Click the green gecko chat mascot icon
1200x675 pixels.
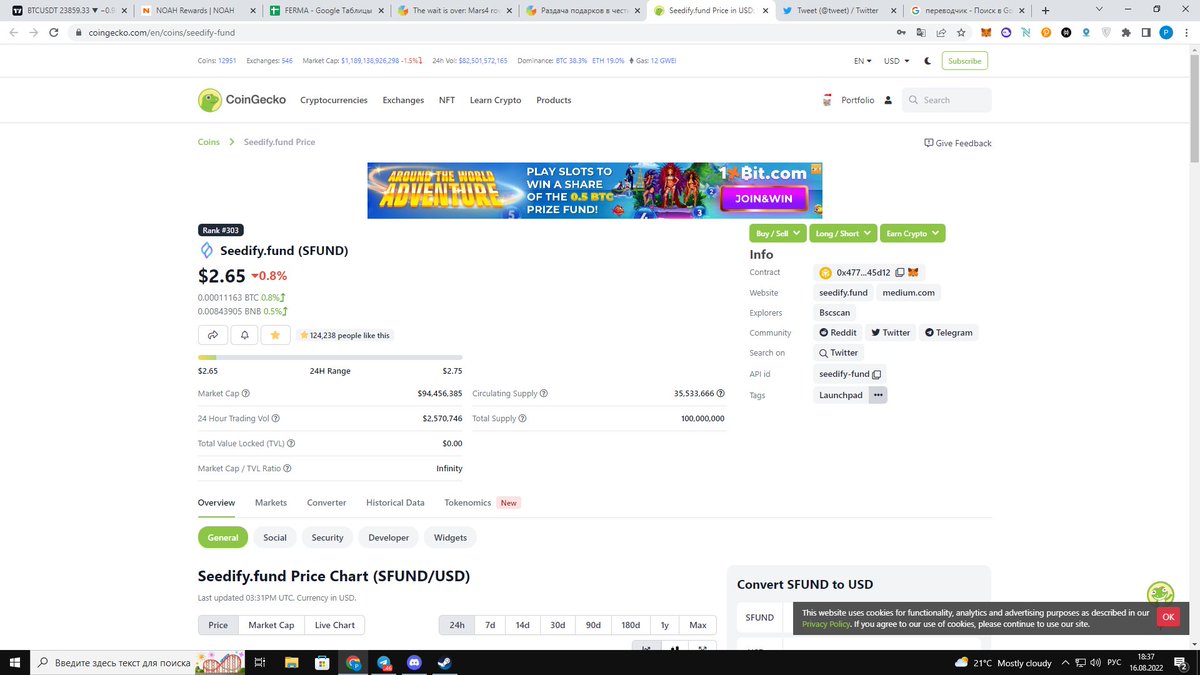pyautogui.click(x=1161, y=594)
